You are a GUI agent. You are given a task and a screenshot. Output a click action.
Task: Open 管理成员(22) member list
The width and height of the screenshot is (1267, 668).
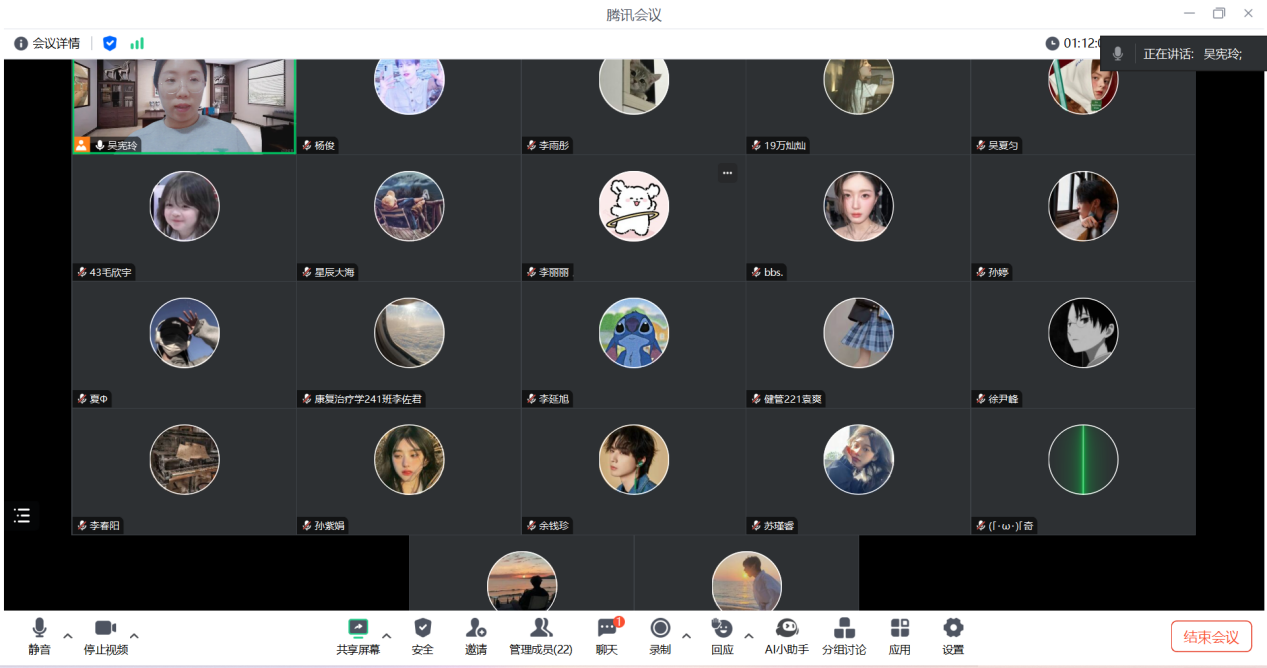coord(541,636)
